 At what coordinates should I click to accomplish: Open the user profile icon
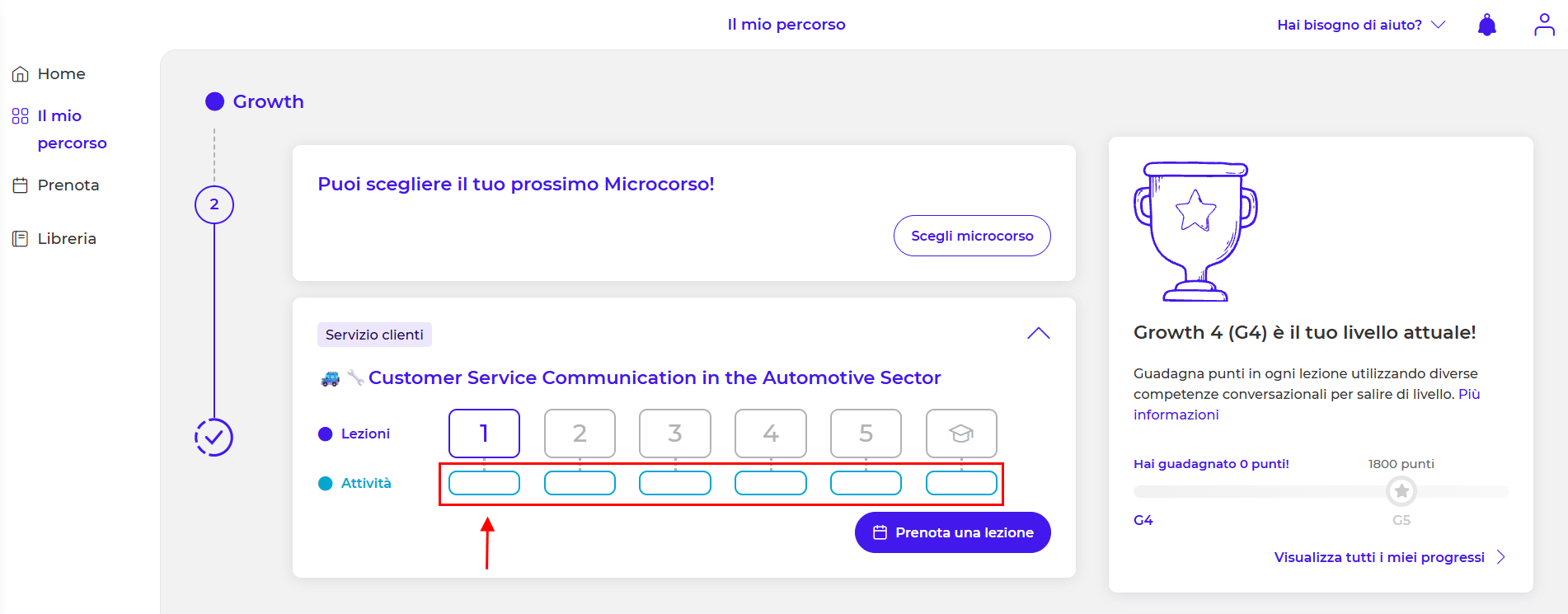1544,25
